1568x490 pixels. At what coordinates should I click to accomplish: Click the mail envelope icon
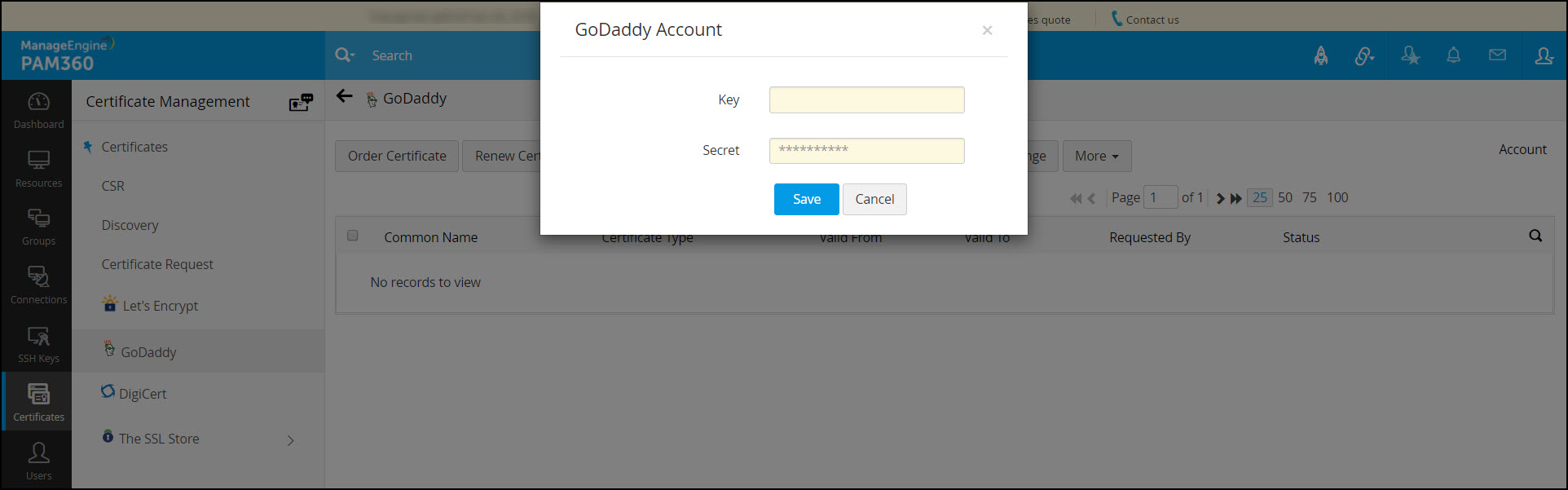tap(1497, 55)
